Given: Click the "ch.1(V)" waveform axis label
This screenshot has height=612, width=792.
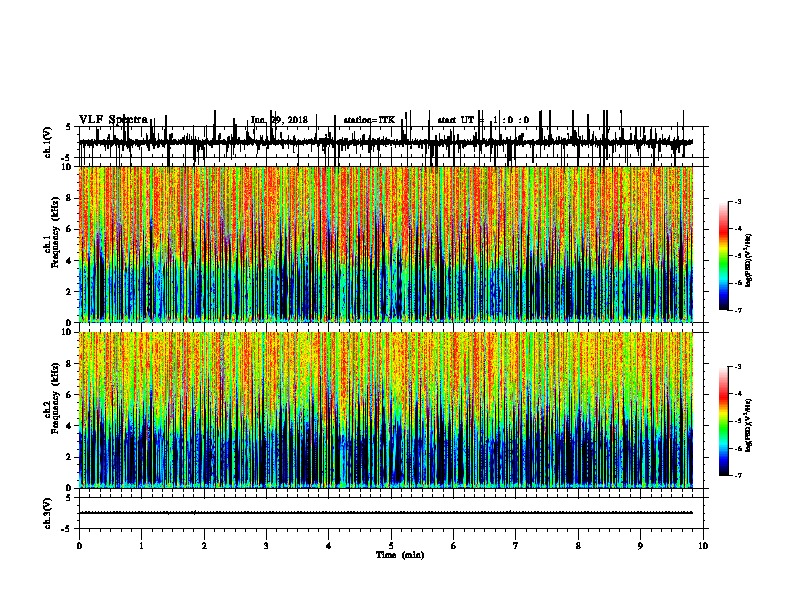Looking at the screenshot, I should [47, 142].
